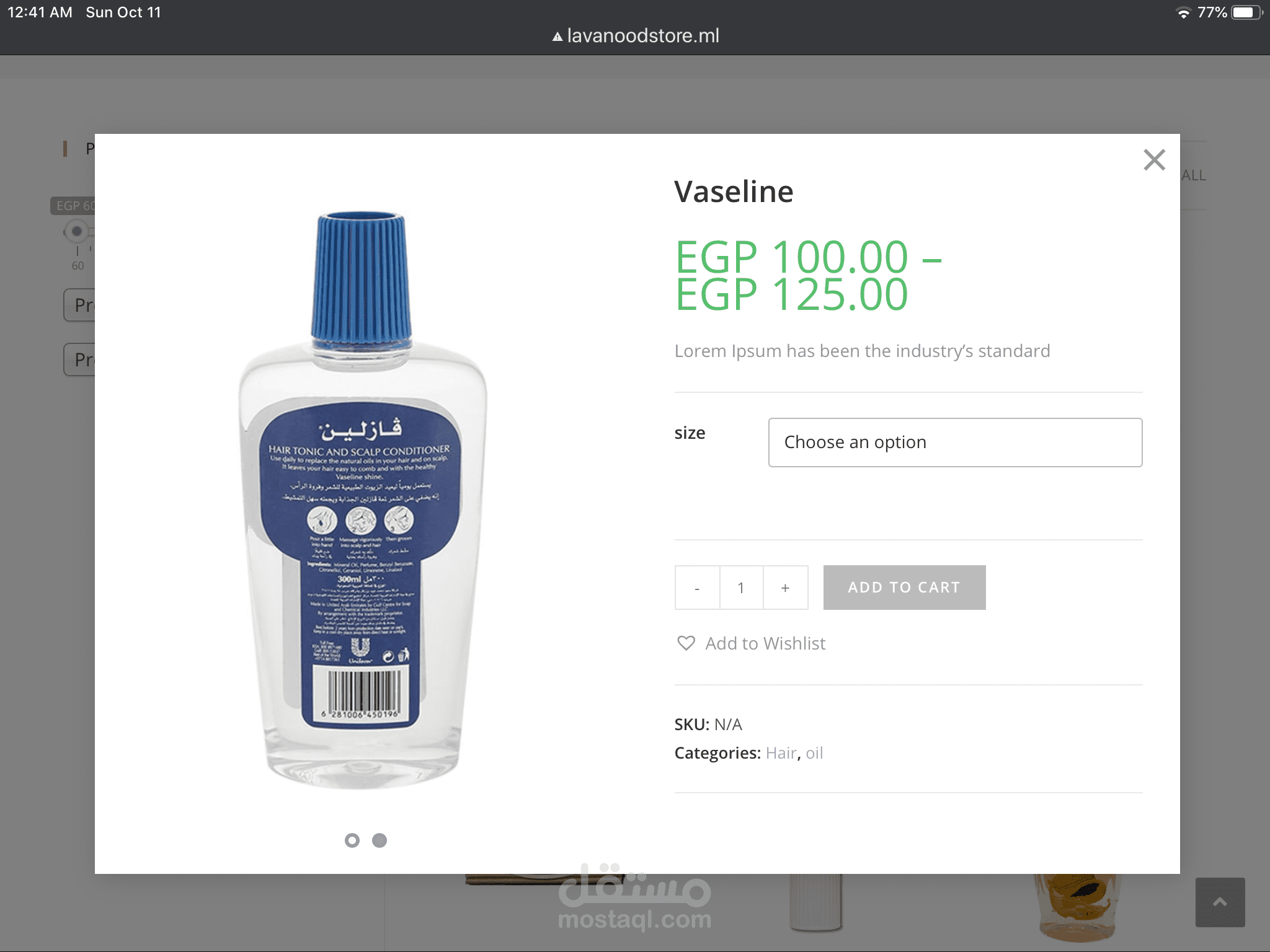The image size is (1270, 952).
Task: Open the oil category link
Action: 814,753
